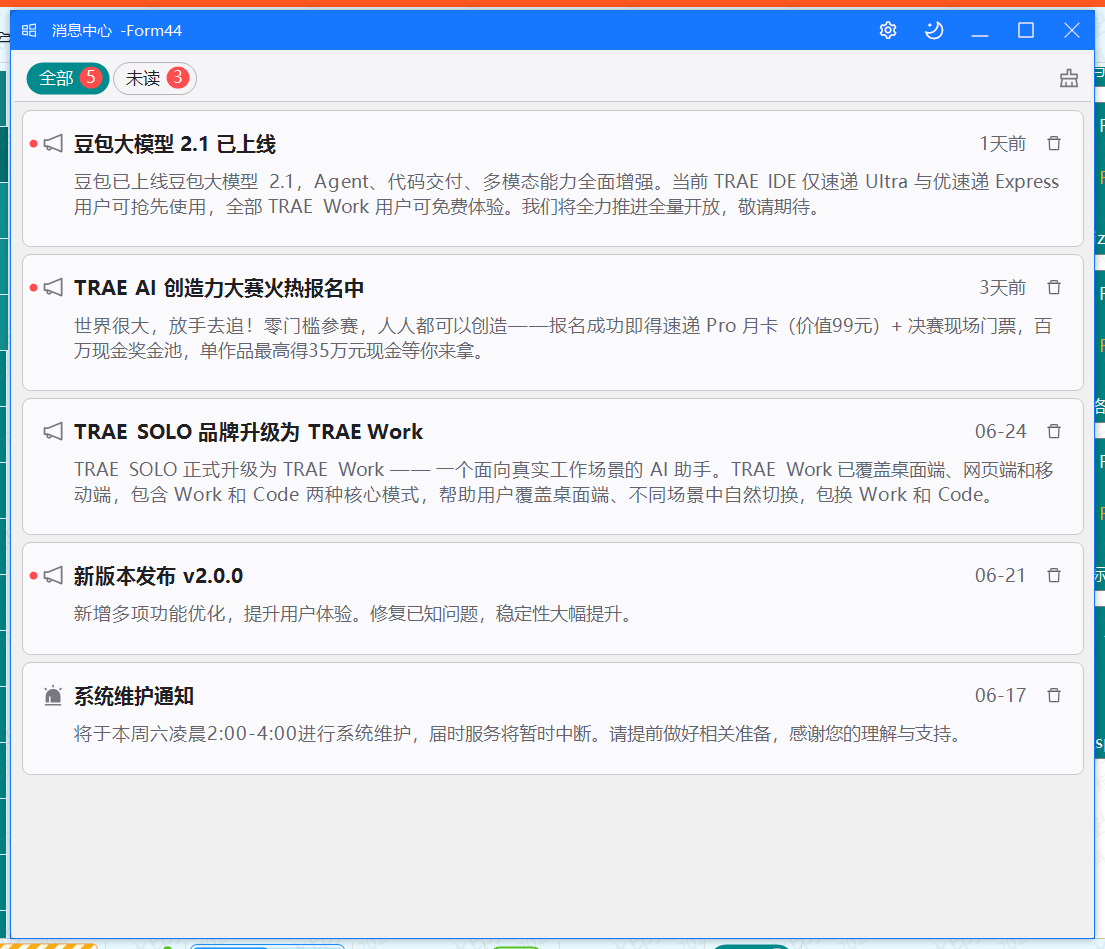This screenshot has width=1105, height=949.
Task: Delete the 系统维护通知 message
Action: (1054, 695)
